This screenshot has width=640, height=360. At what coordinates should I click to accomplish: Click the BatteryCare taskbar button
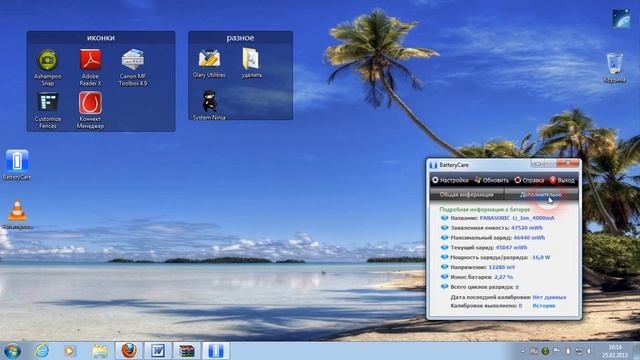click(x=216, y=351)
